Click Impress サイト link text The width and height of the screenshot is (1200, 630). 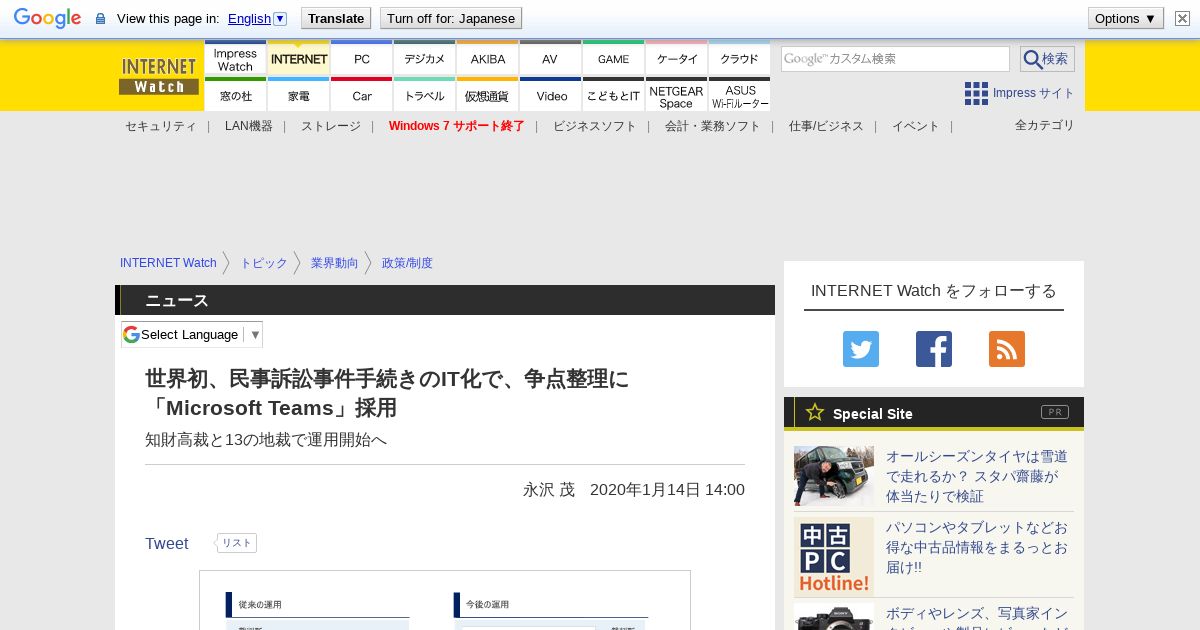1034,93
